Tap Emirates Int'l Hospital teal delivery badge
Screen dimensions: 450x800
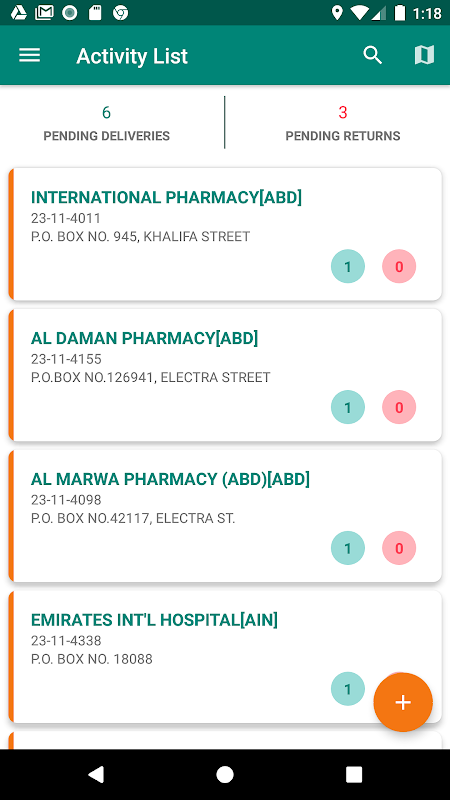348,689
